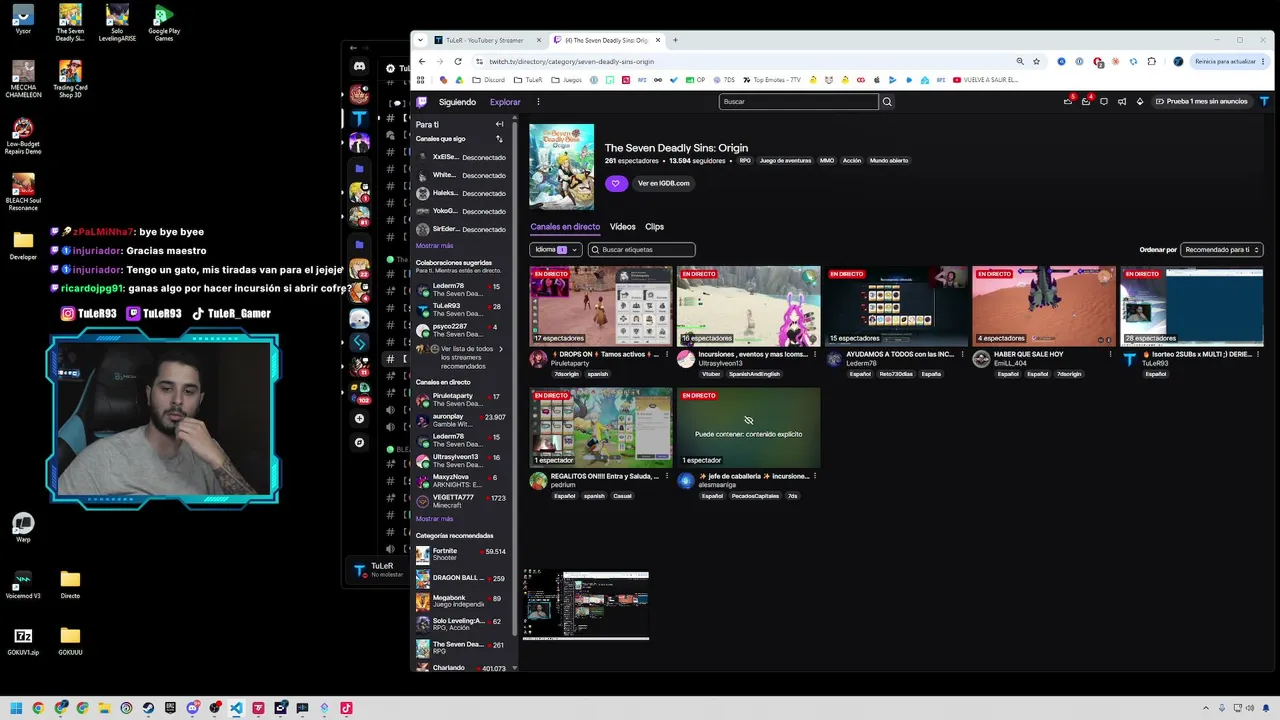Bookmark this page with the star icon
Viewport: 1280px width, 720px height.
pyautogui.click(x=1036, y=61)
